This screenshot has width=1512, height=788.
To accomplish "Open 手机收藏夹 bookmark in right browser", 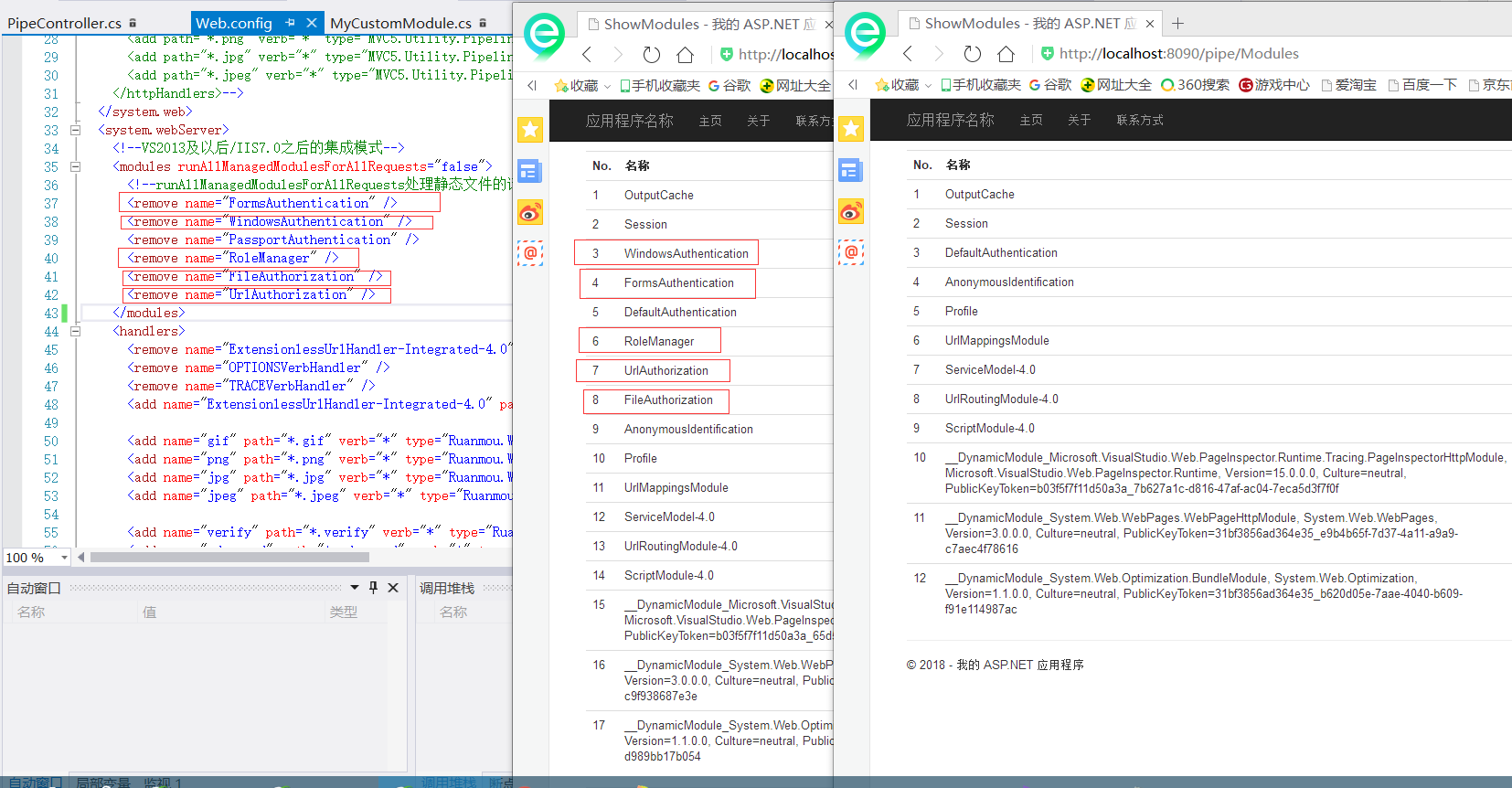I will 981,85.
